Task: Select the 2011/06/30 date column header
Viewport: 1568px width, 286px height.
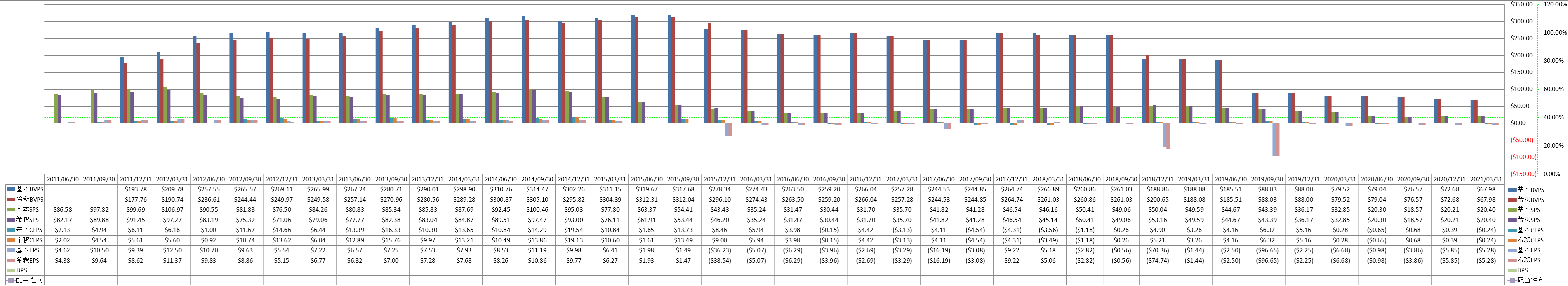Action: [x=63, y=180]
